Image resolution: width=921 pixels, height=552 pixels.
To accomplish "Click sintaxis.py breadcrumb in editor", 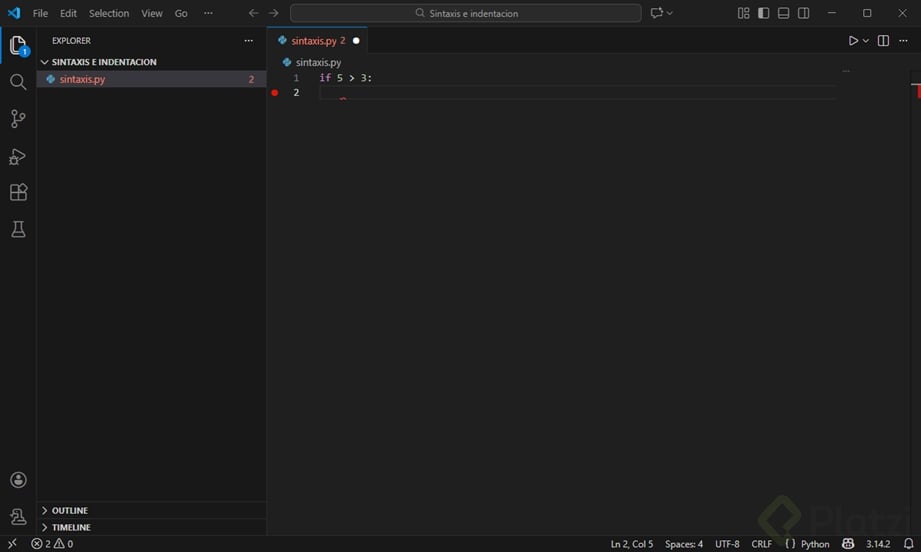I will (318, 62).
